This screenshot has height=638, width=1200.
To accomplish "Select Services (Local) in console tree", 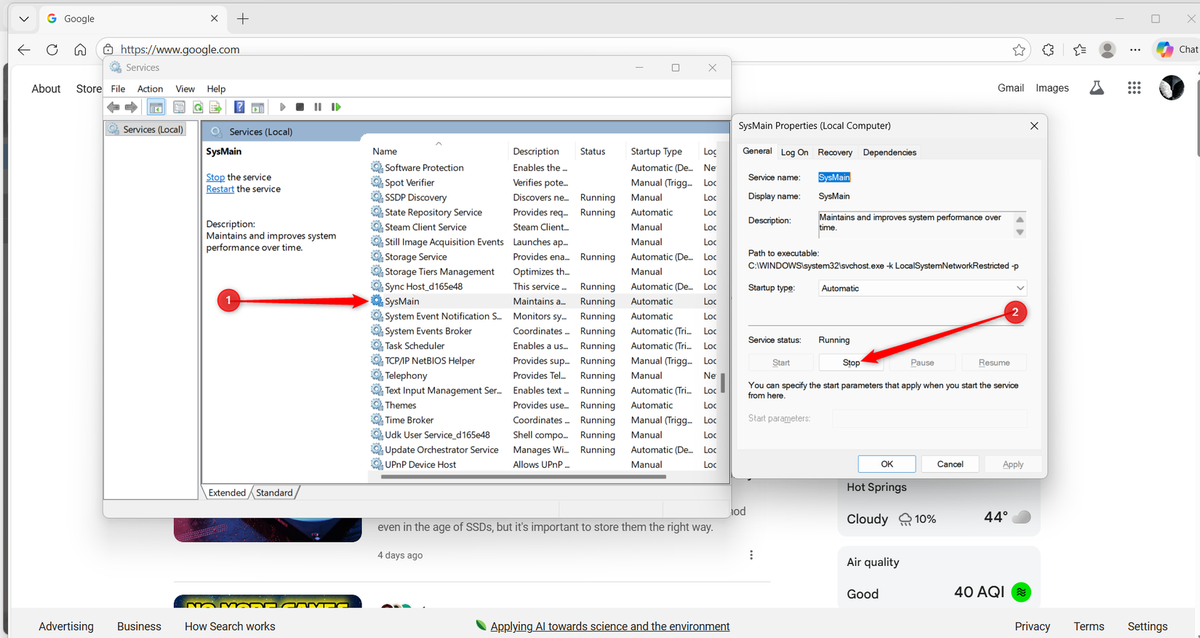I will (148, 129).
